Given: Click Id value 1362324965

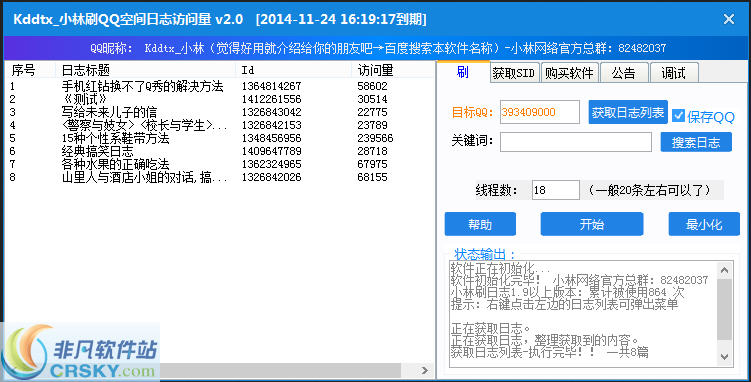Looking at the screenshot, I should coord(271,164).
